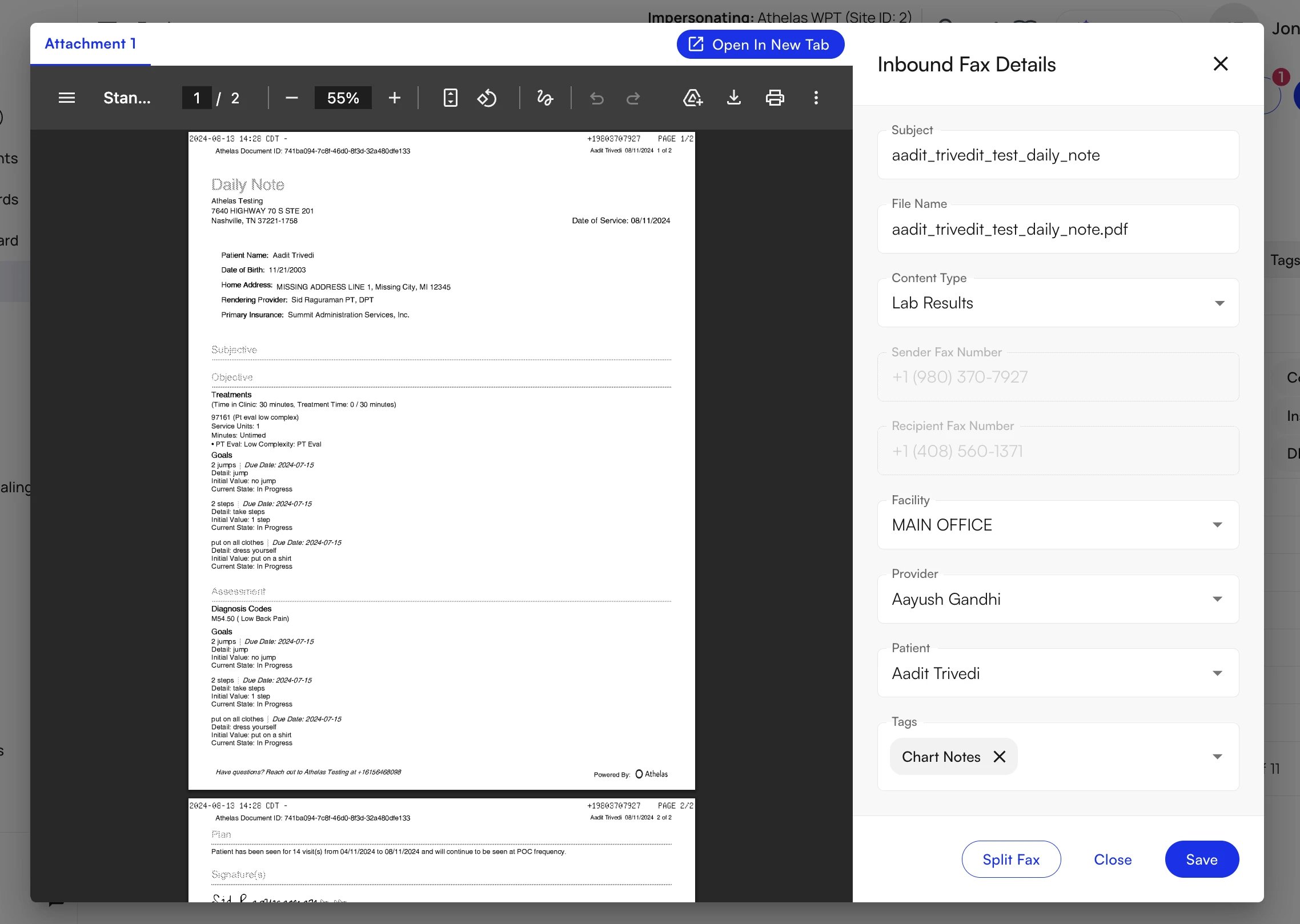Open the Provider dropdown showing Aayush Gandhi

pyautogui.click(x=1058, y=599)
